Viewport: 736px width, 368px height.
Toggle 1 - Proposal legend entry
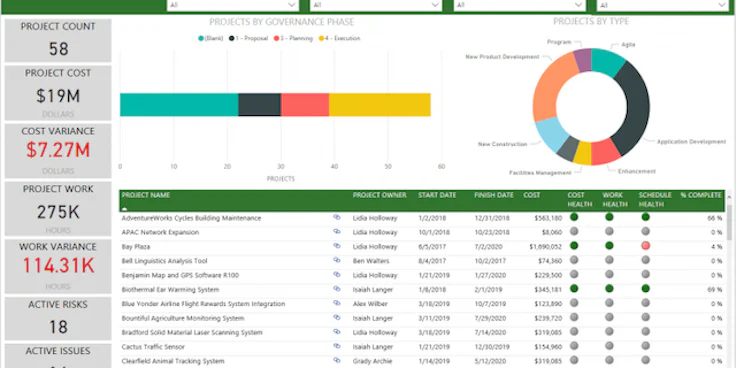click(x=248, y=38)
